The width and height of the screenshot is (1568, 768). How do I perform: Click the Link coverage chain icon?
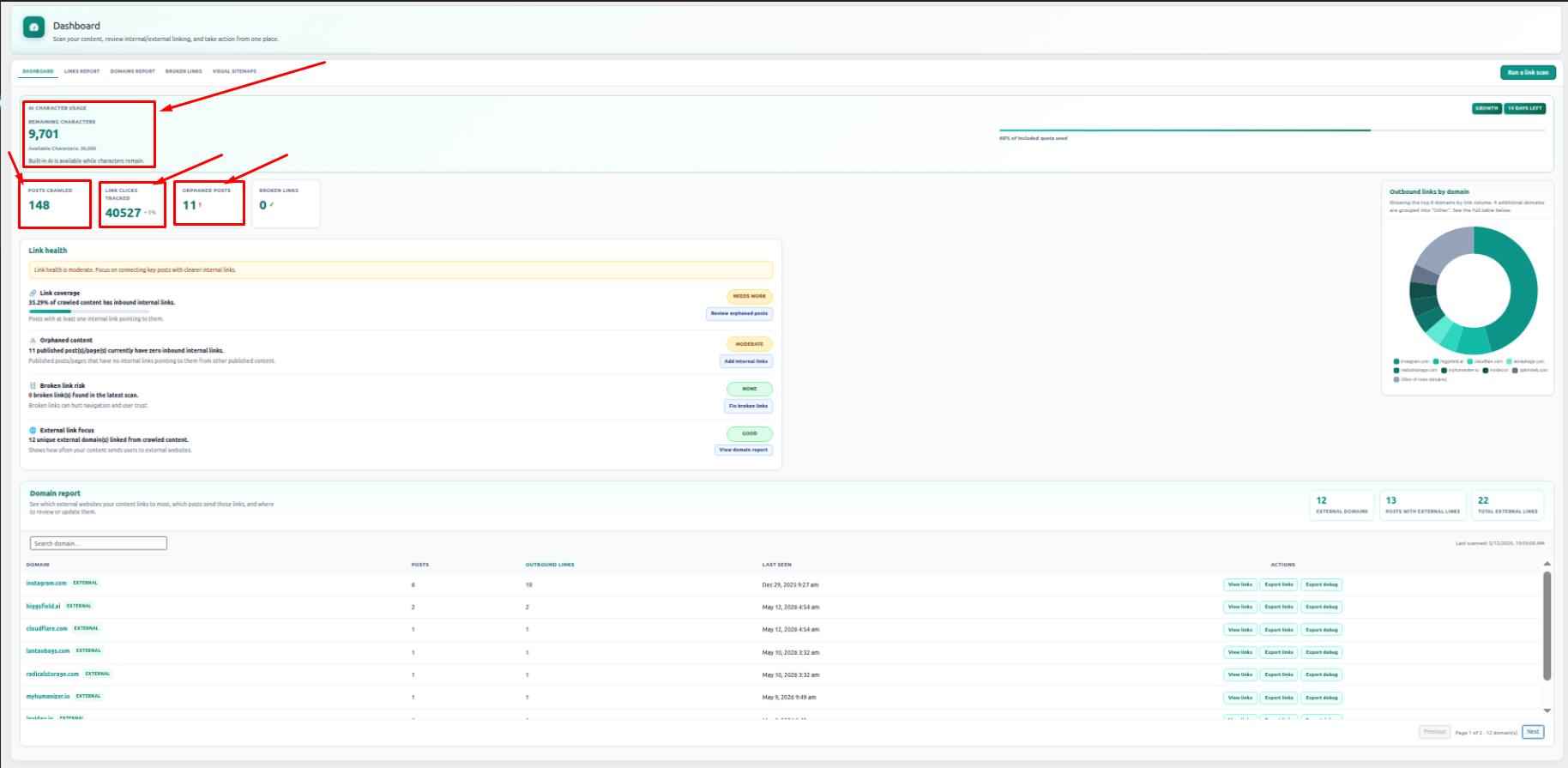[33, 293]
